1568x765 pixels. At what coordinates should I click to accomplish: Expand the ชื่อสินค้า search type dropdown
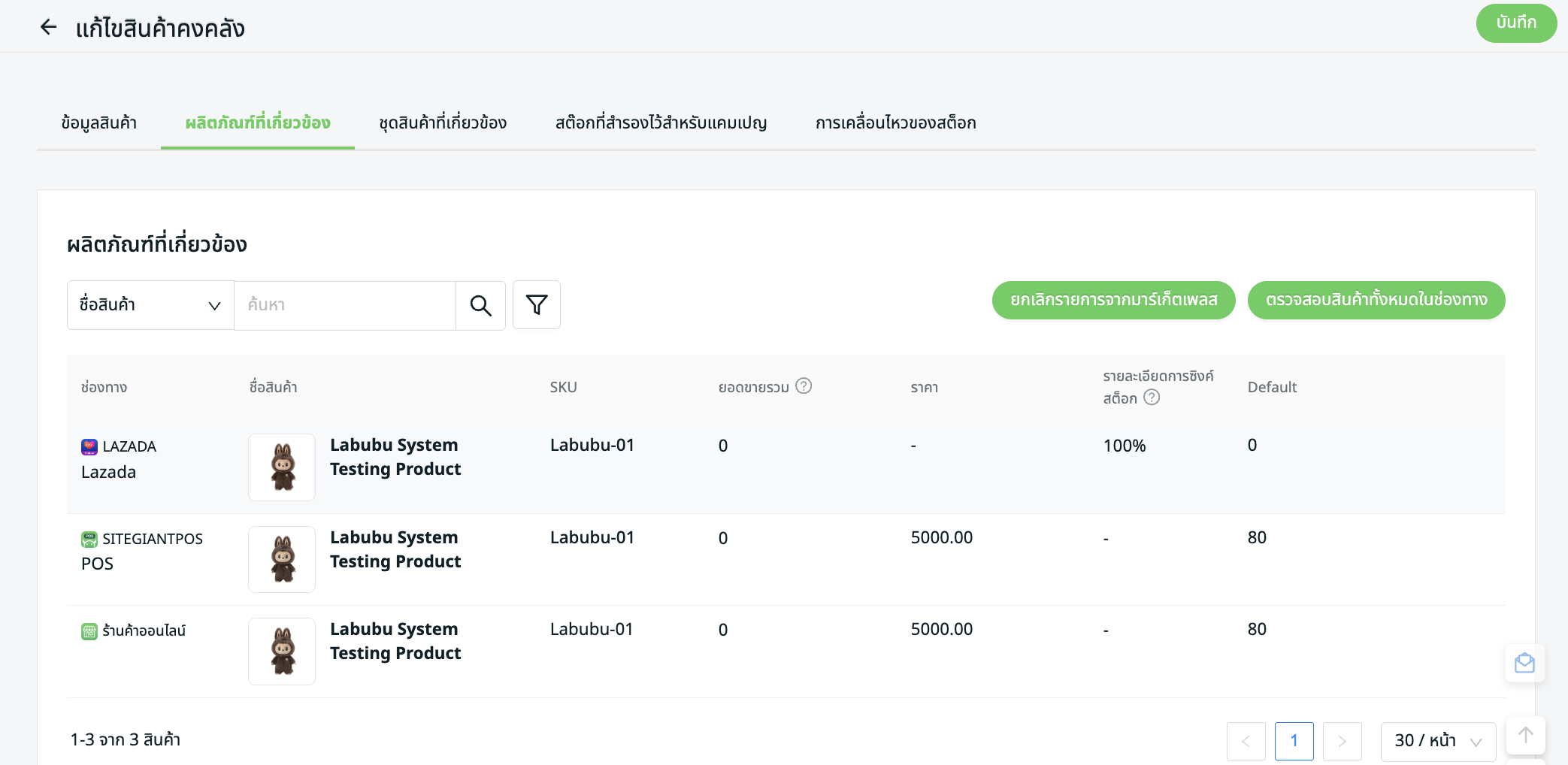(150, 305)
